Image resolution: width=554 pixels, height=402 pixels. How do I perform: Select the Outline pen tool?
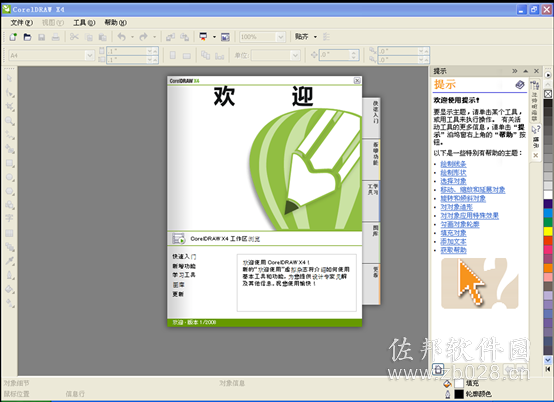pyautogui.click(x=10, y=275)
